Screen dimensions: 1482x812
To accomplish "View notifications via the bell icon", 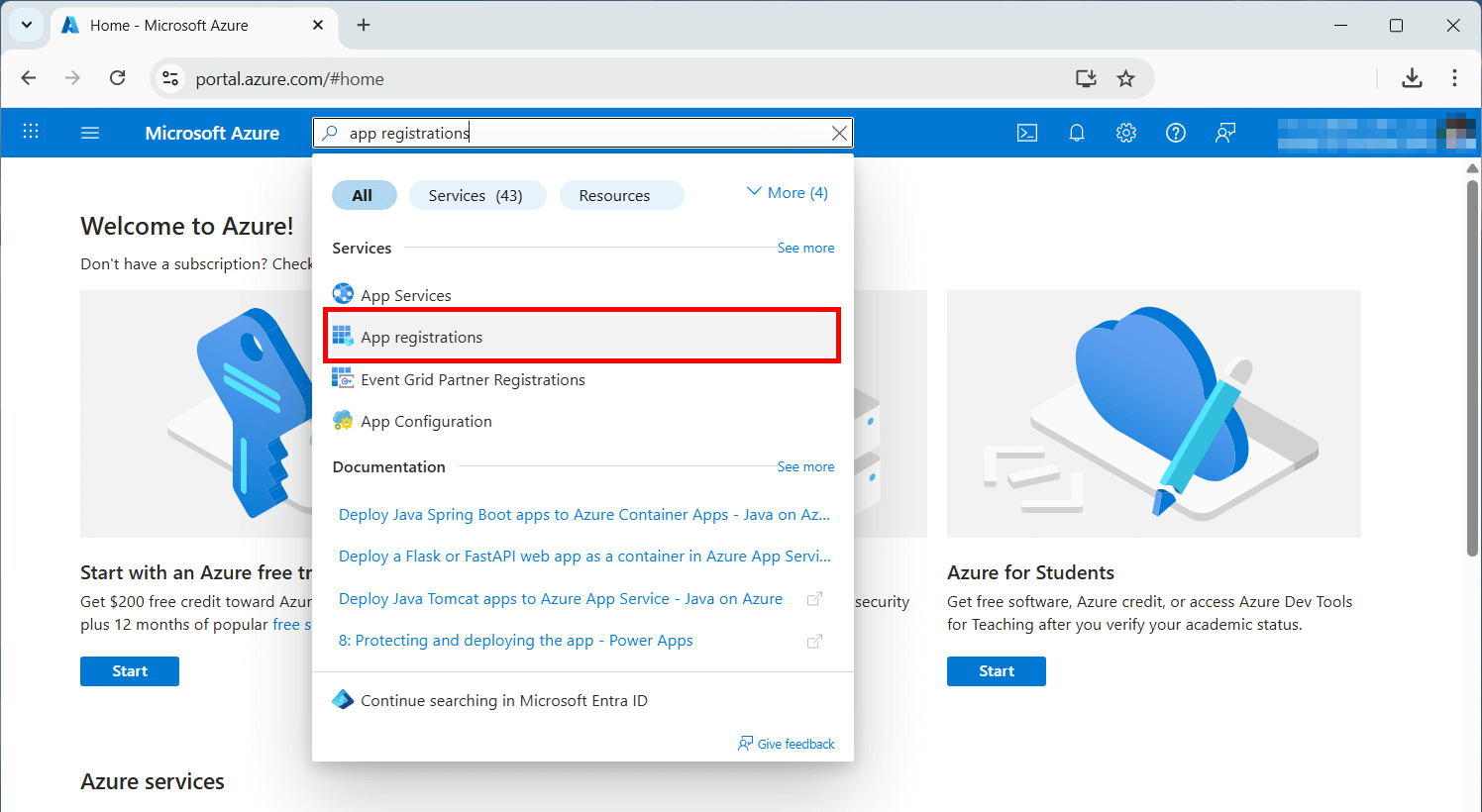I will pyautogui.click(x=1077, y=132).
